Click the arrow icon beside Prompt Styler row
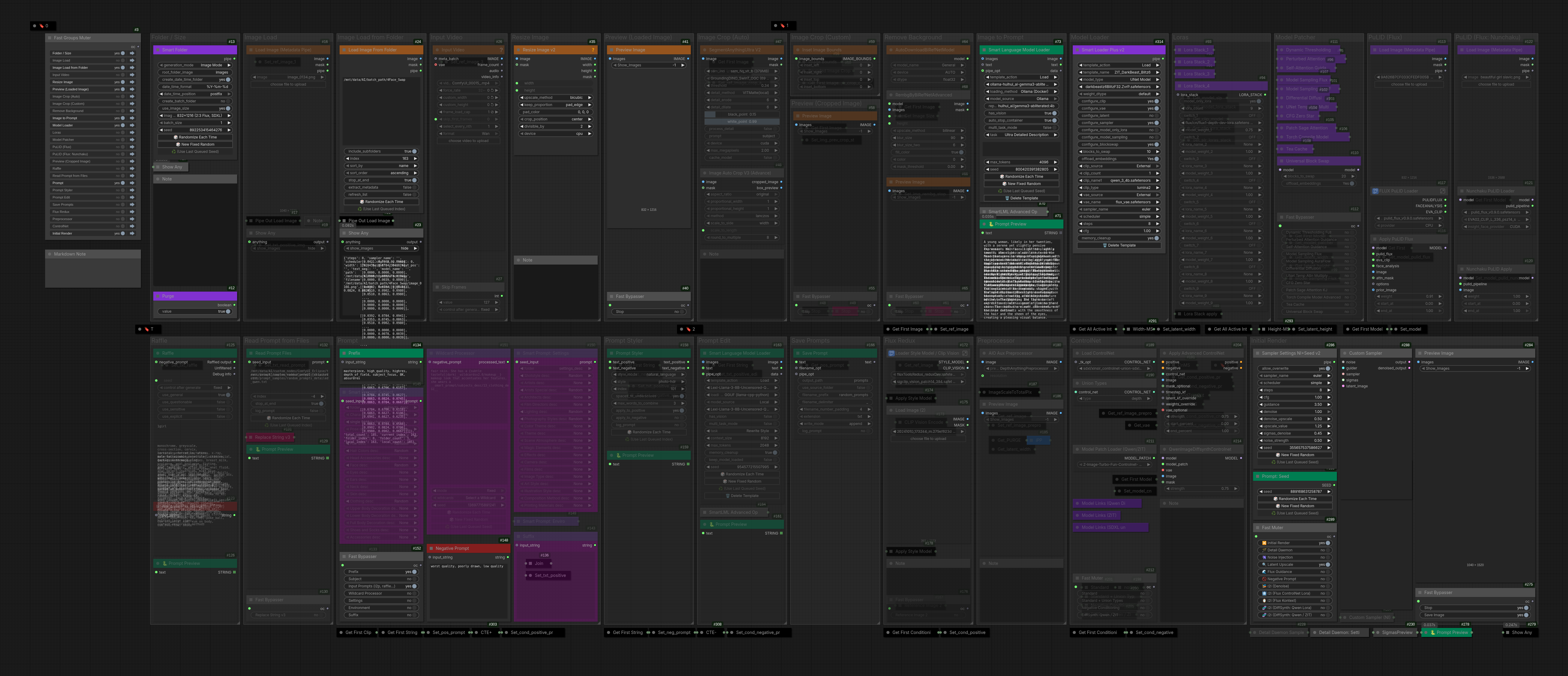The width and height of the screenshot is (1568, 676). click(132, 190)
